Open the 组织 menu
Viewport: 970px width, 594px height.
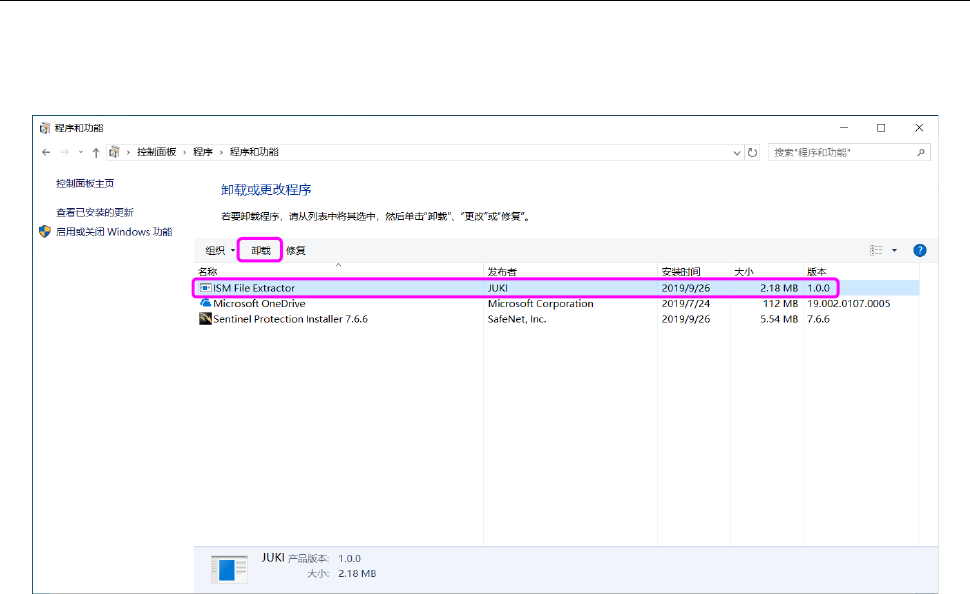(x=220, y=251)
